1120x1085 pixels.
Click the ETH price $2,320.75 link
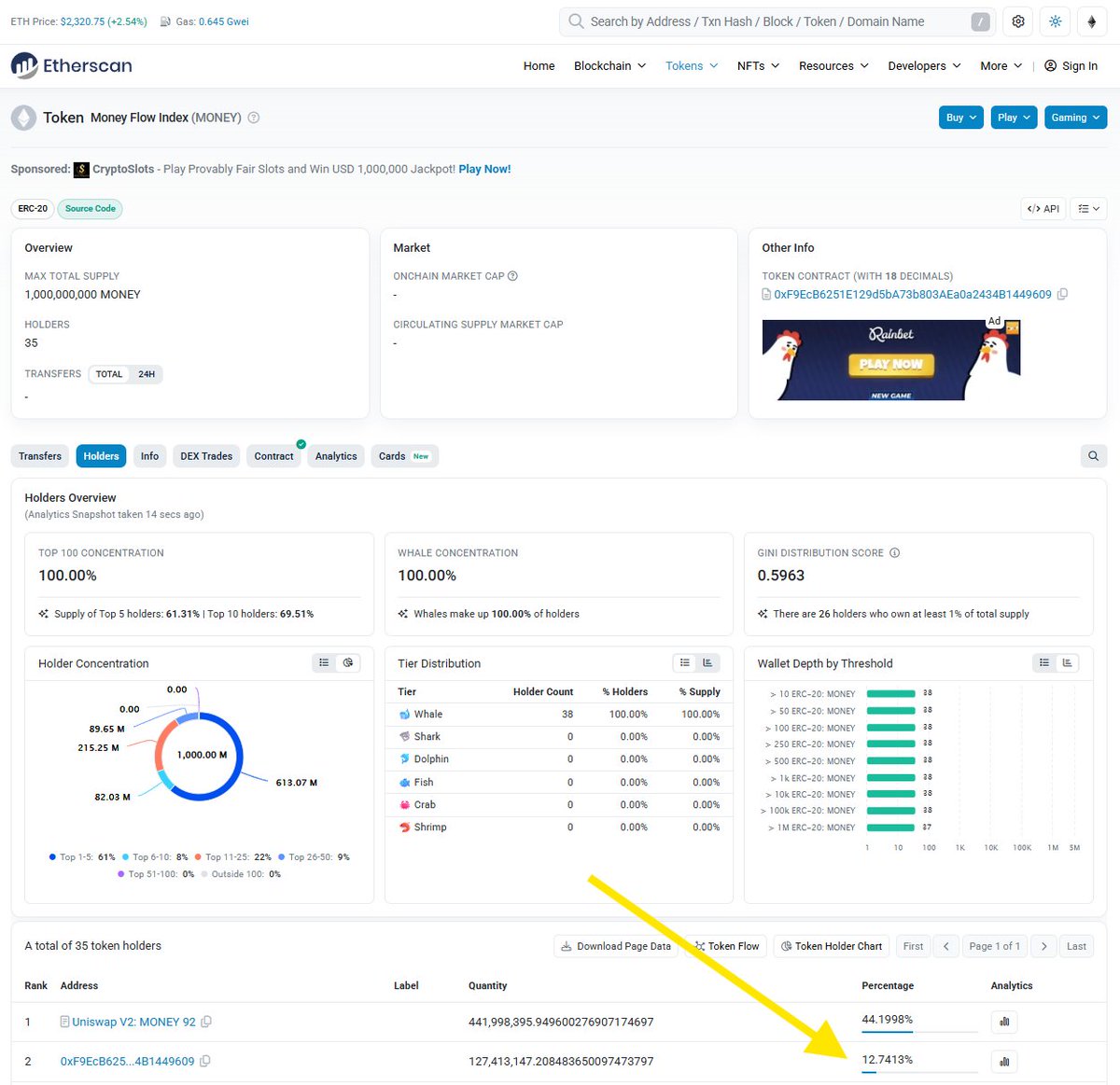[x=103, y=21]
